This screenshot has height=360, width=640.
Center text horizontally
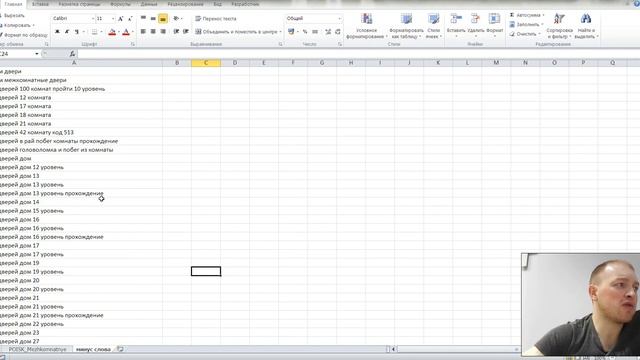coord(153,31)
